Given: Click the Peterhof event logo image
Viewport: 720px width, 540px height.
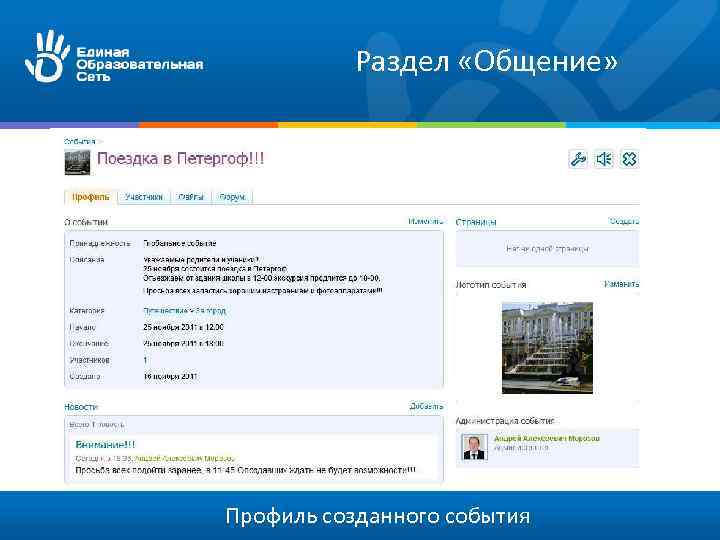Looking at the screenshot, I should [547, 348].
